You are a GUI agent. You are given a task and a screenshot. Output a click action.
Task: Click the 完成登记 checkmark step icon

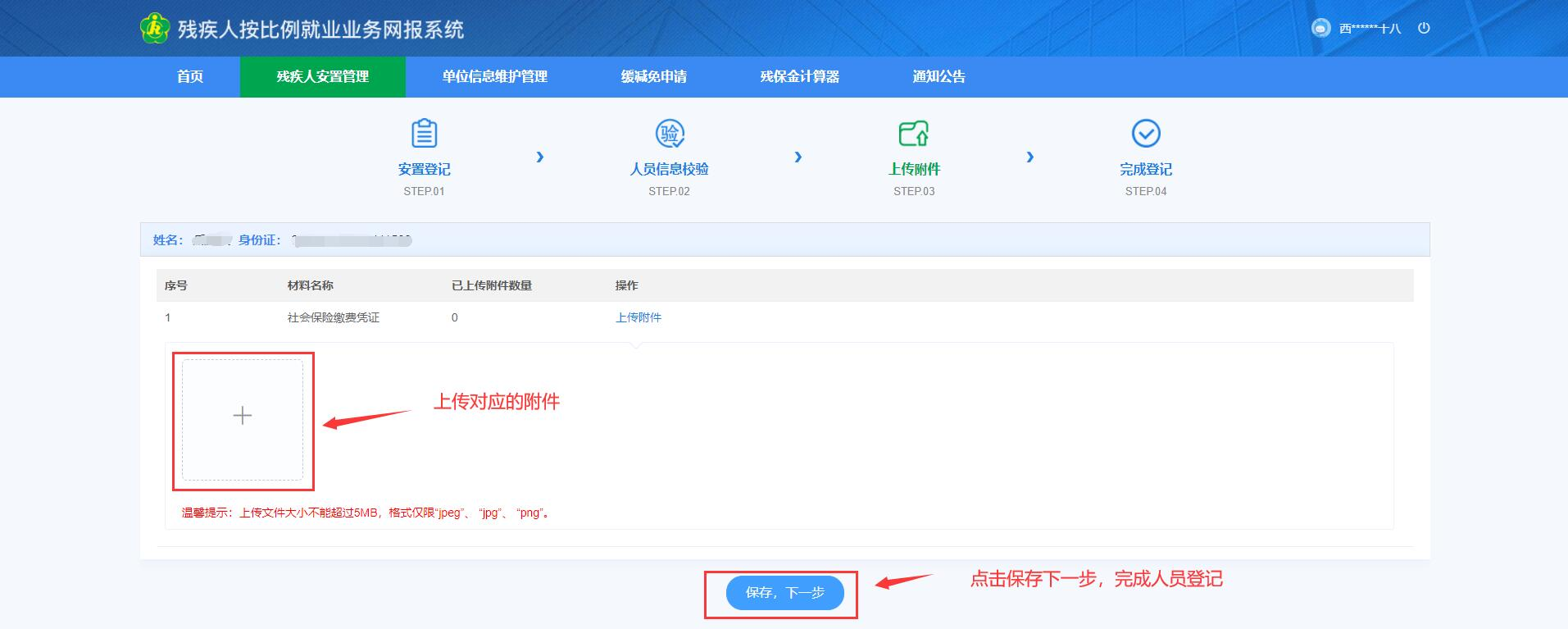click(1145, 133)
